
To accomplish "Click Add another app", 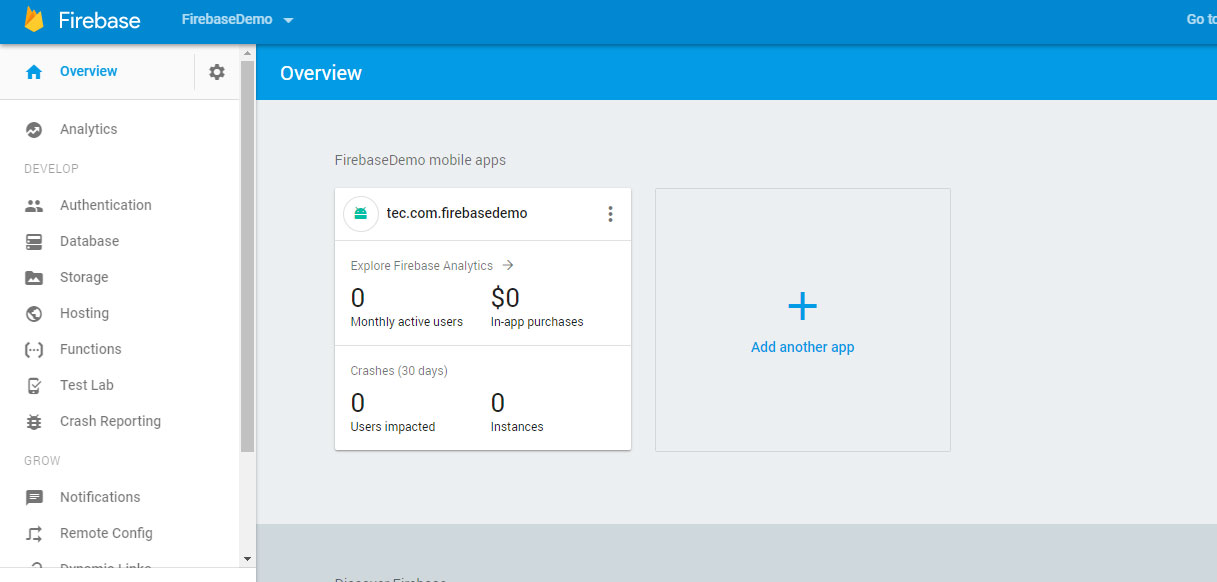I will pos(803,347).
